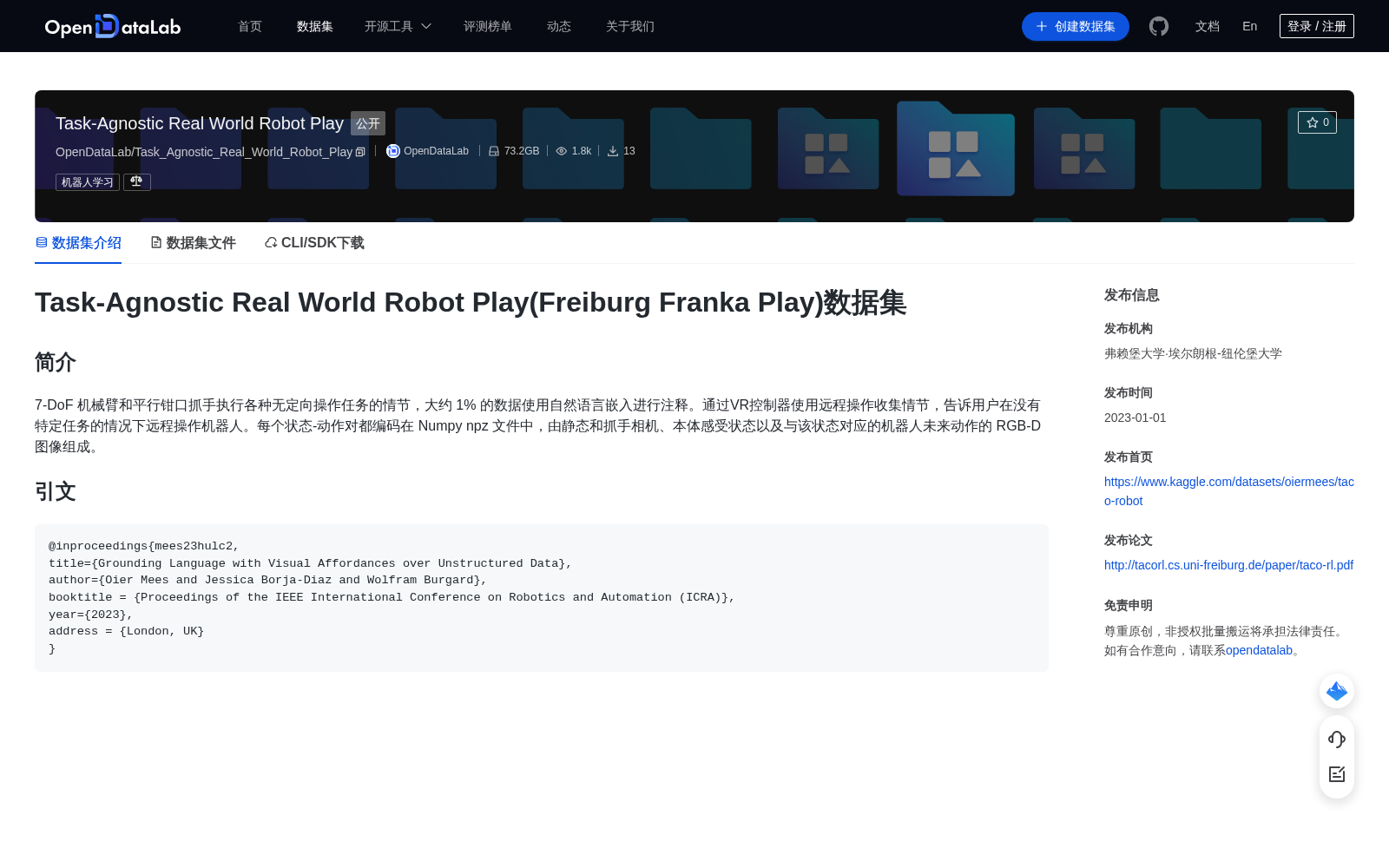Open the 文档 link in the header
This screenshot has height=868, width=1389.
(1208, 26)
